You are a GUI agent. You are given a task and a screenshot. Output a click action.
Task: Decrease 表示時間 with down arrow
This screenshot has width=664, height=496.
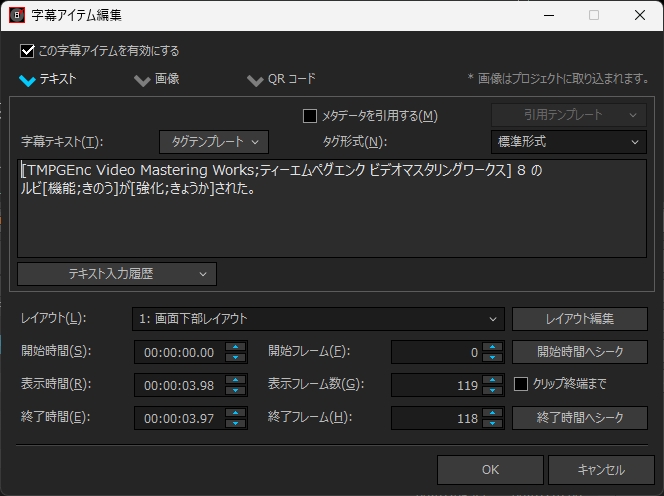(235, 391)
